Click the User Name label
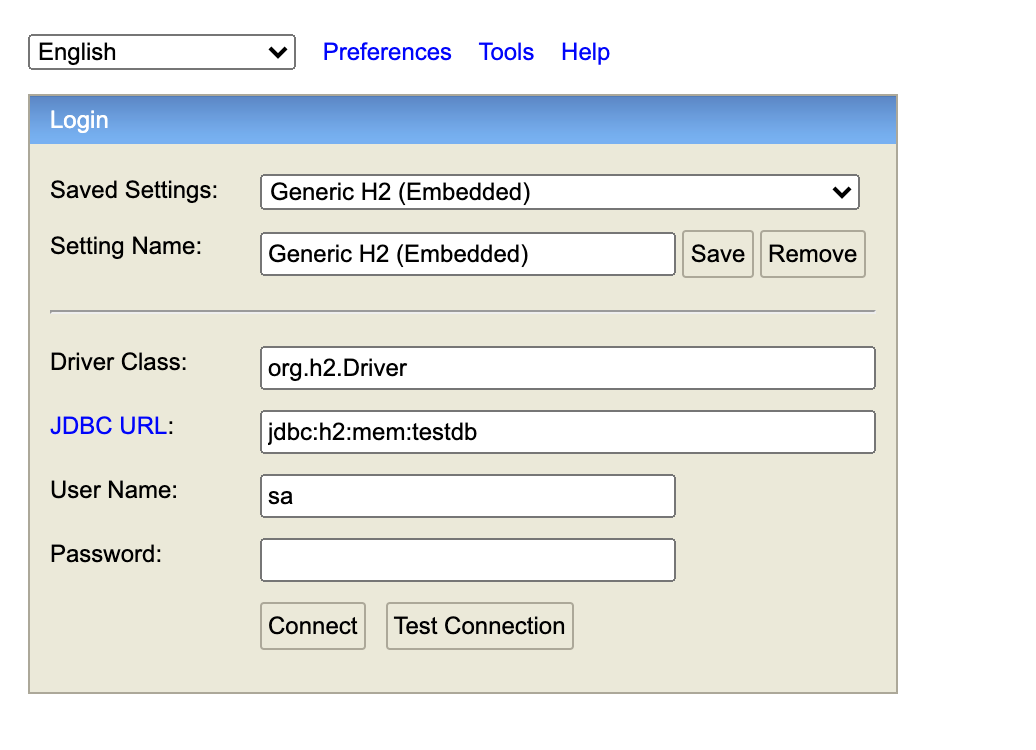 [x=114, y=490]
